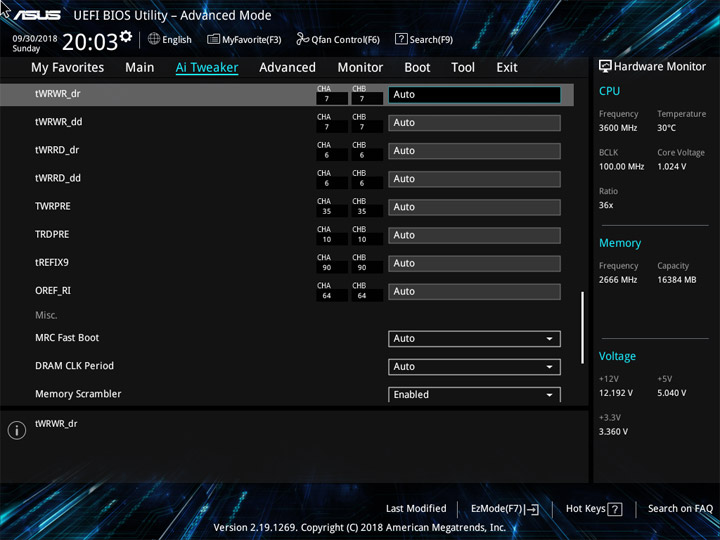Open the DRAM CLK Period dropdown
This screenshot has width=720, height=540.
[474, 367]
